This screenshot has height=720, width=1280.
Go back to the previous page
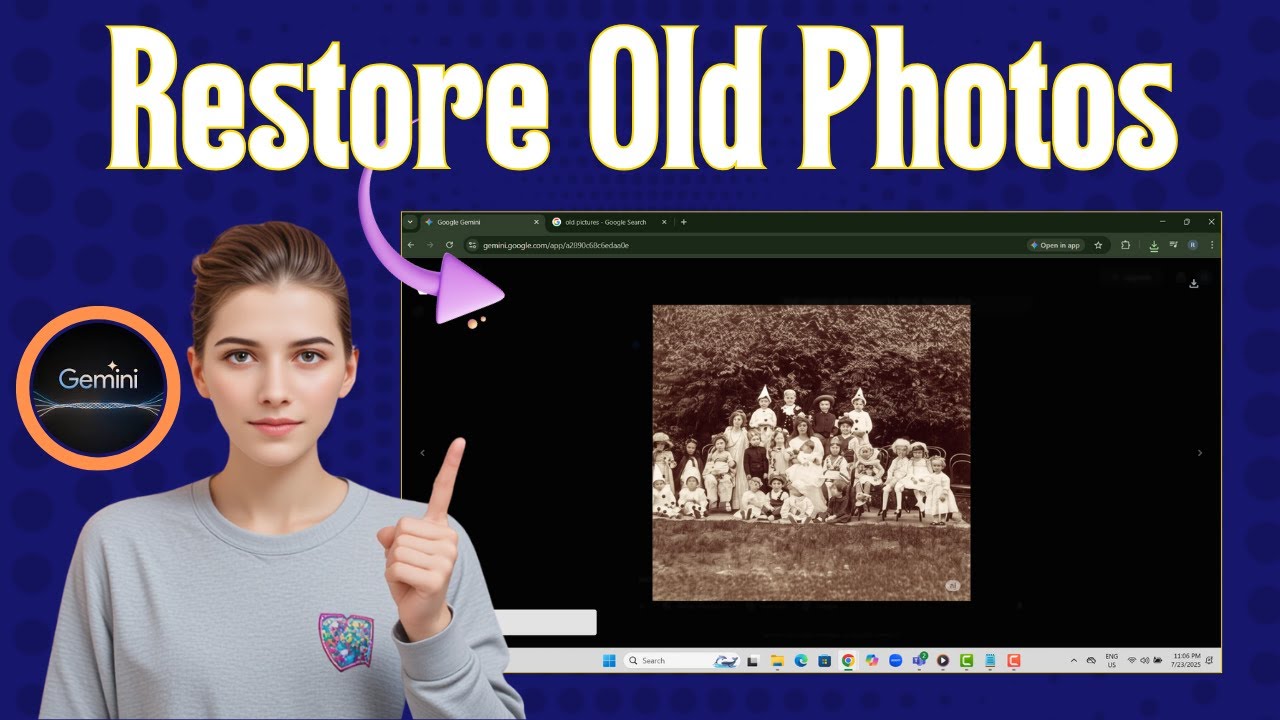411,245
